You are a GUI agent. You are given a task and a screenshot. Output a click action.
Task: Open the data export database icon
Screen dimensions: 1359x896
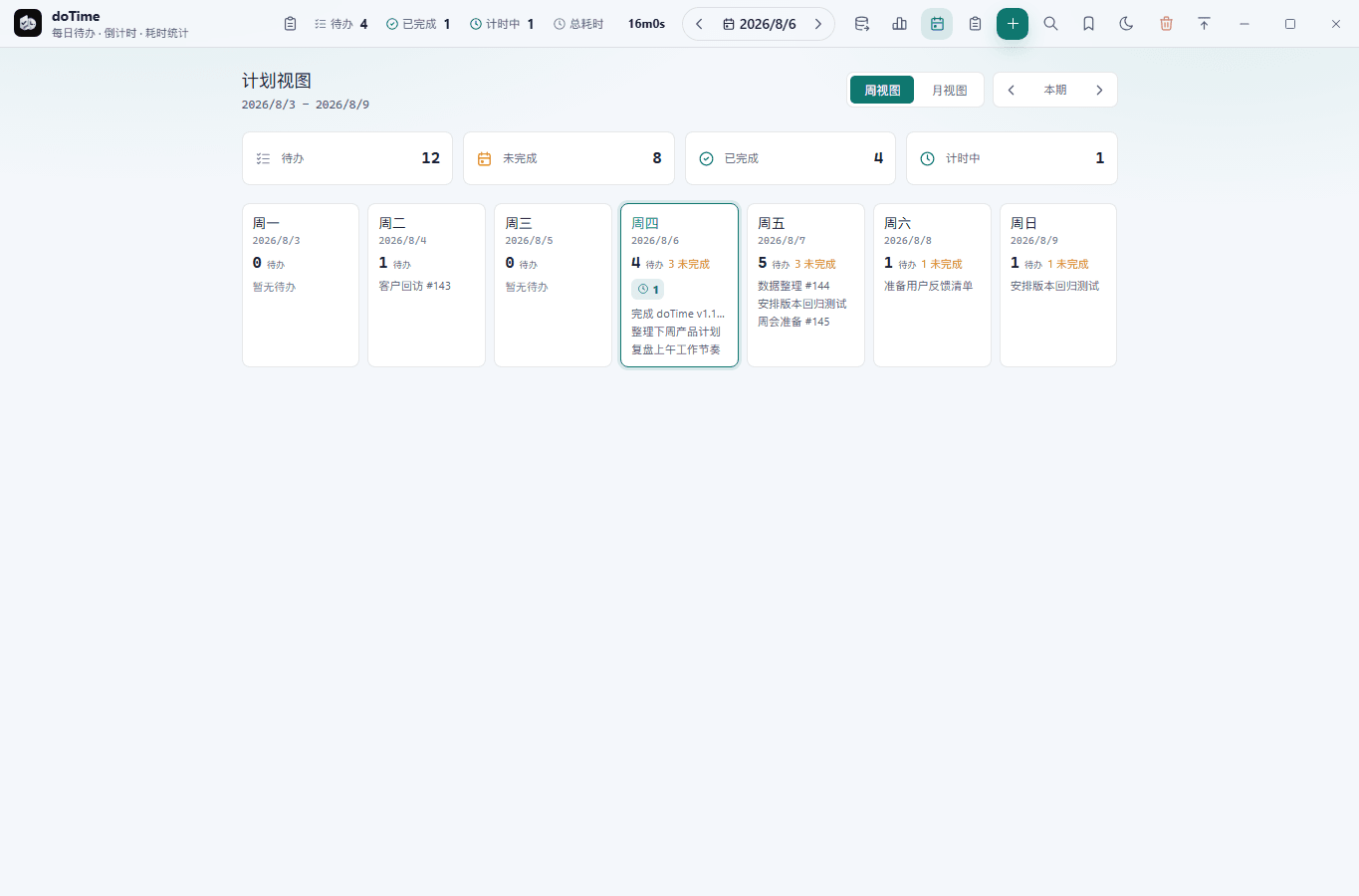coord(862,24)
